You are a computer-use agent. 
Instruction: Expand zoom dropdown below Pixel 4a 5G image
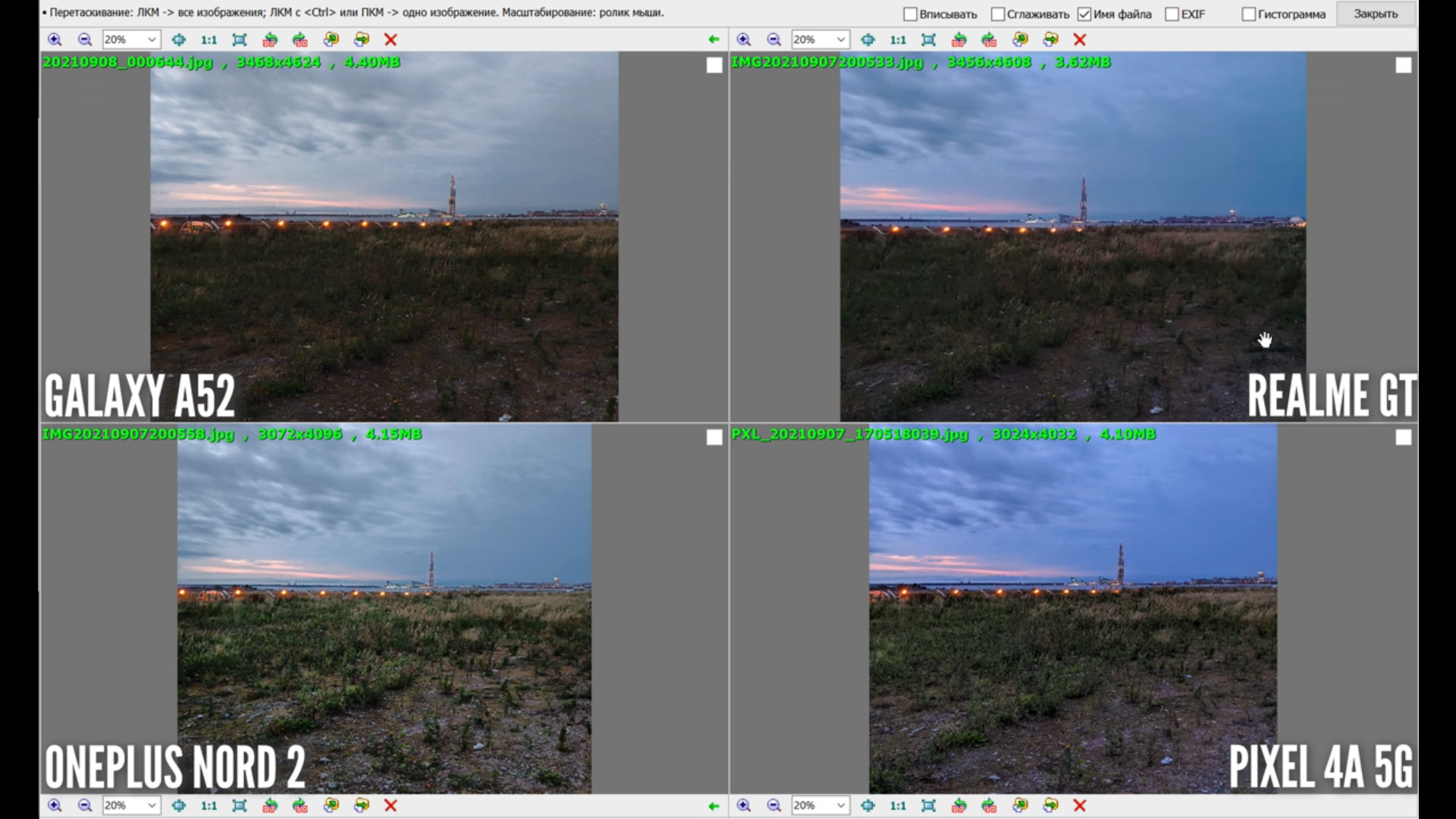click(x=840, y=805)
